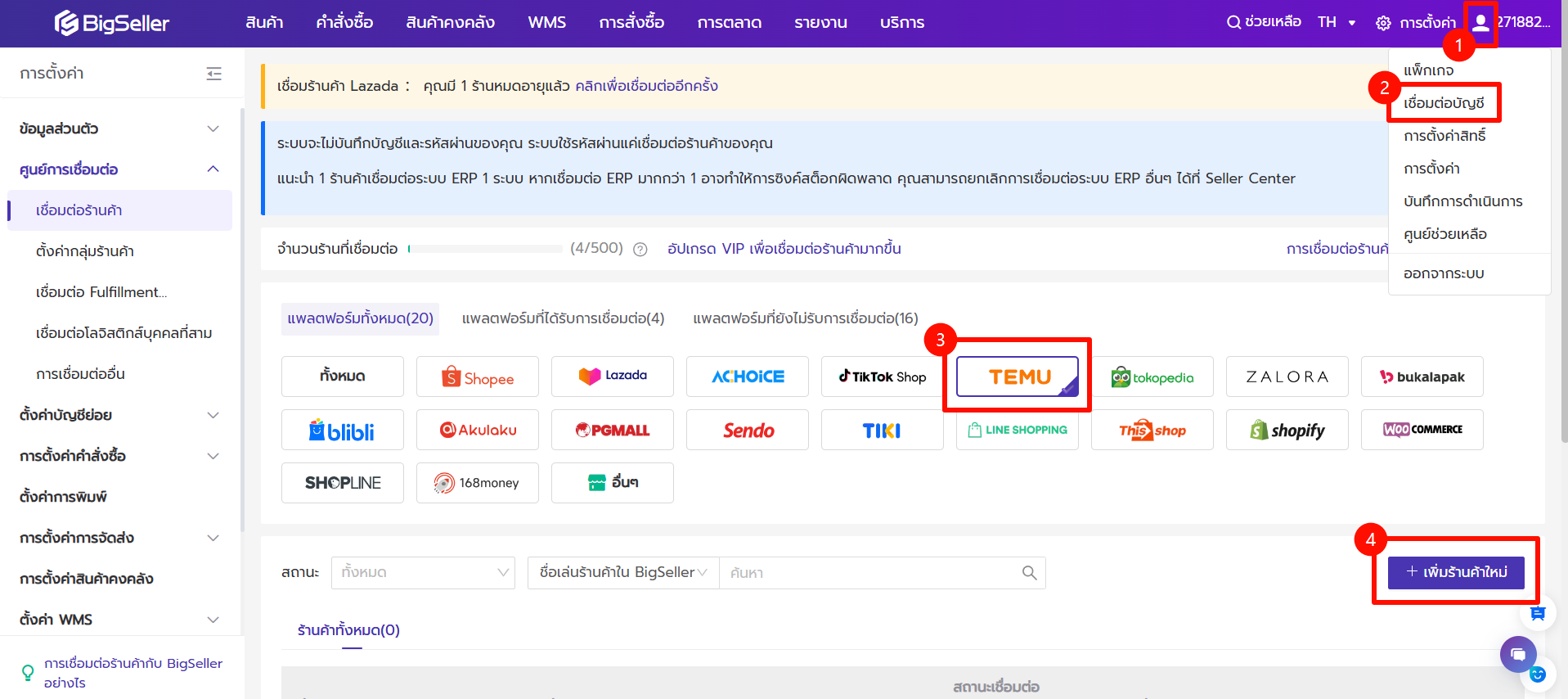Open the user account profile icon
The height and width of the screenshot is (699, 1568).
point(1480,23)
